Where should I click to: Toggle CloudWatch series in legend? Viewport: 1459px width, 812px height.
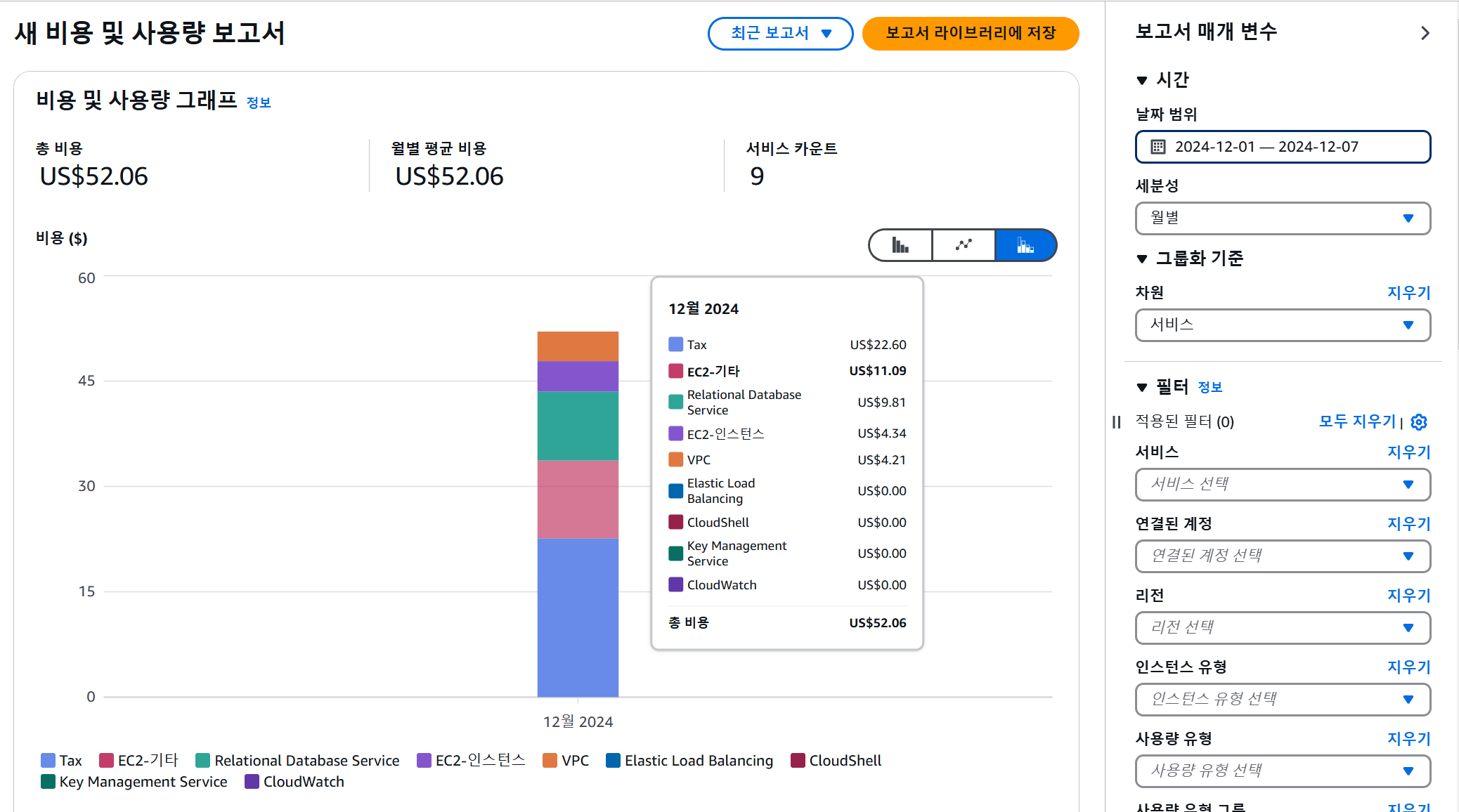294,782
